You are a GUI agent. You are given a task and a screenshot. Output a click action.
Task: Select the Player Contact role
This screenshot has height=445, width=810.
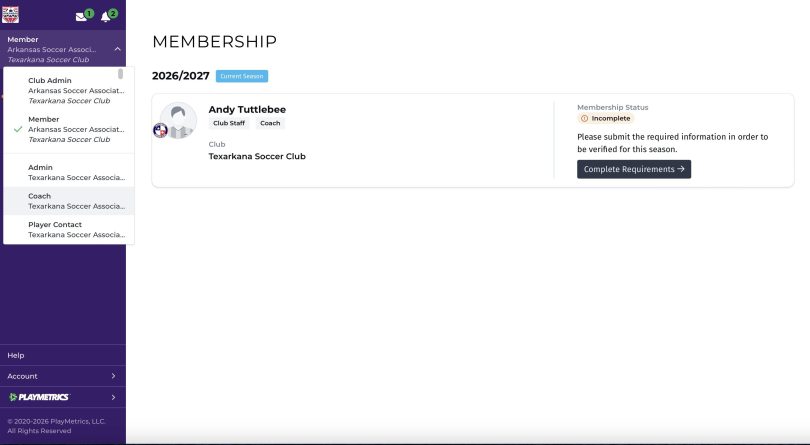coord(69,229)
